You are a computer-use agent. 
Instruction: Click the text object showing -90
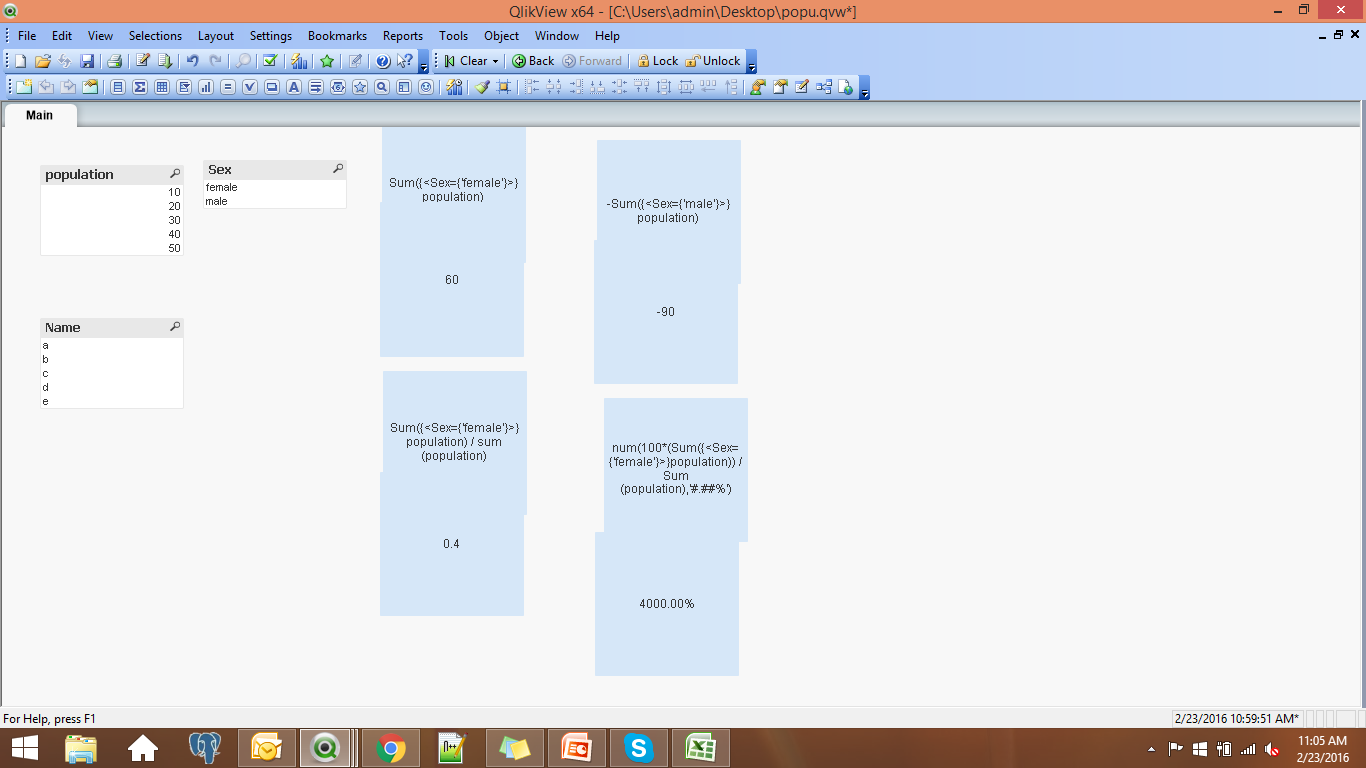coord(666,312)
